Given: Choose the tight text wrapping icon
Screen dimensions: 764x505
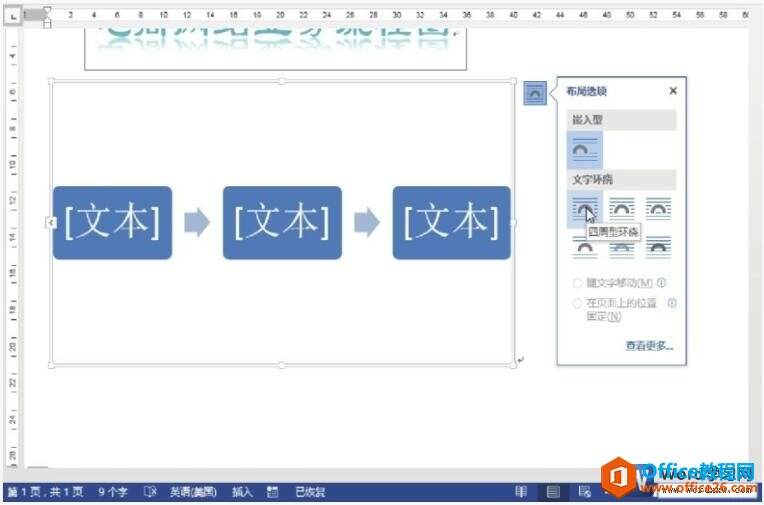Looking at the screenshot, I should coord(622,208).
